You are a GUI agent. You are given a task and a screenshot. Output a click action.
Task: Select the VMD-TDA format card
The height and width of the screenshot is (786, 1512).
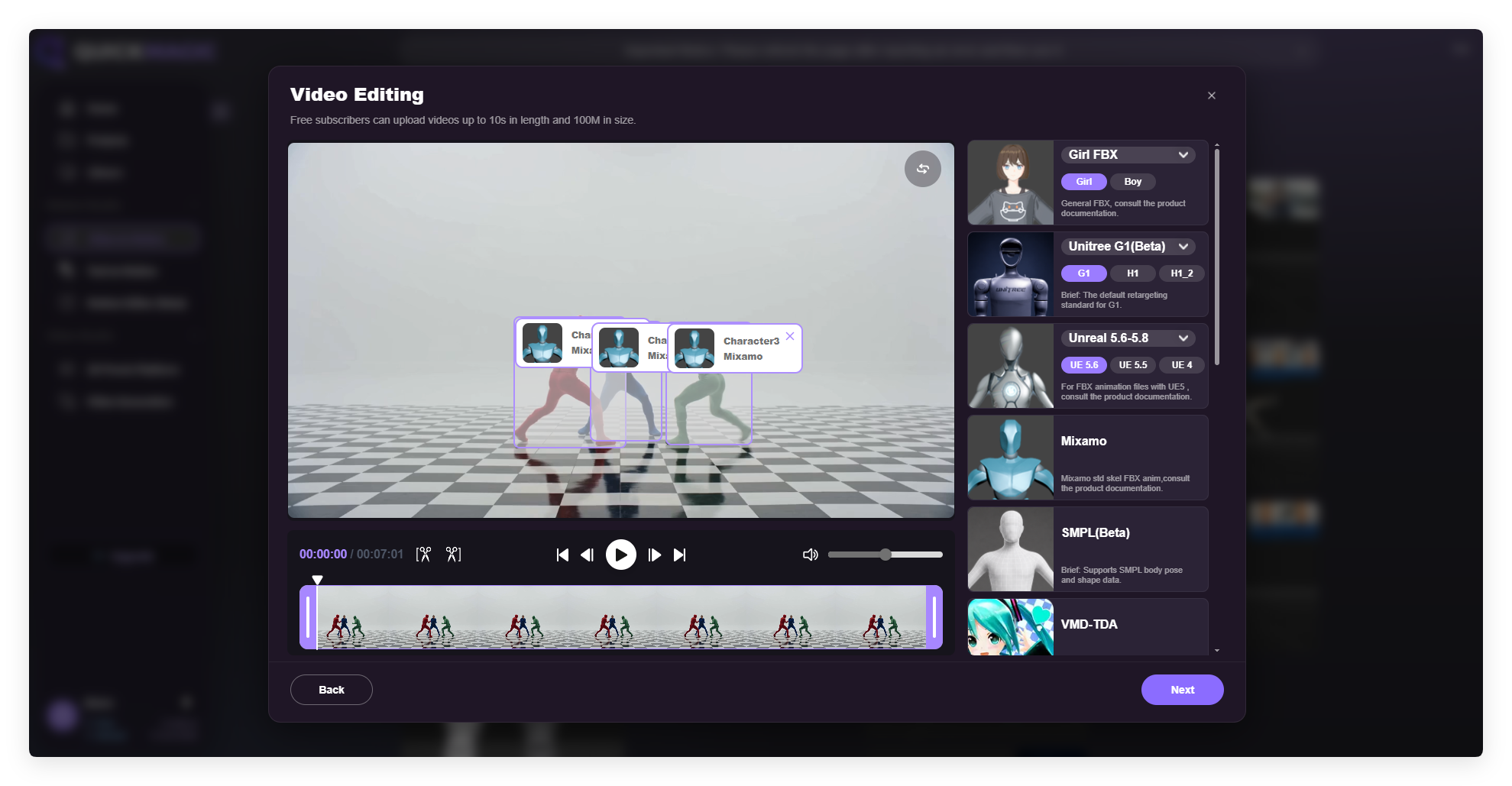(1087, 627)
